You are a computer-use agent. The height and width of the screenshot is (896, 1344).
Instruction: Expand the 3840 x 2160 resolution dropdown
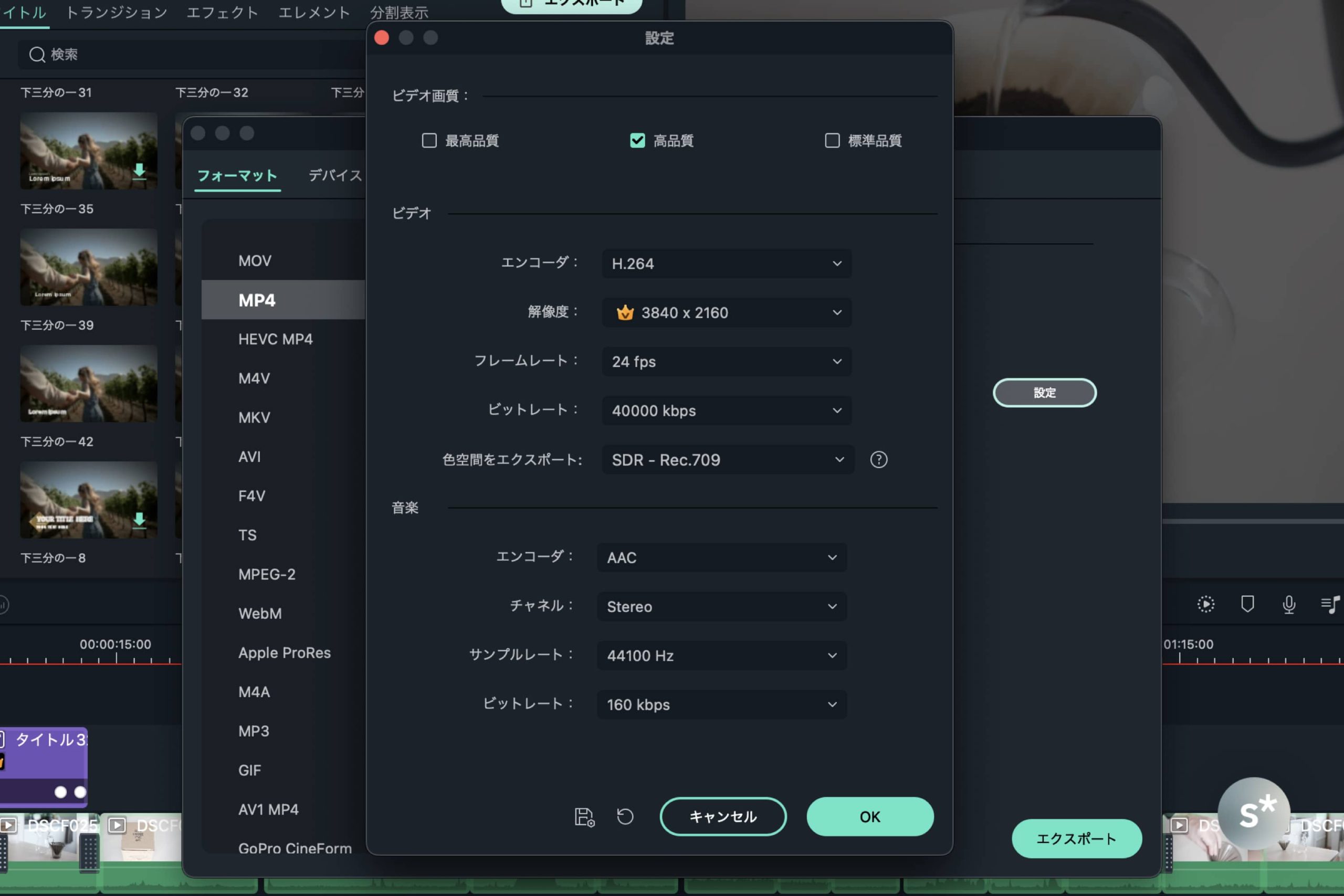726,312
